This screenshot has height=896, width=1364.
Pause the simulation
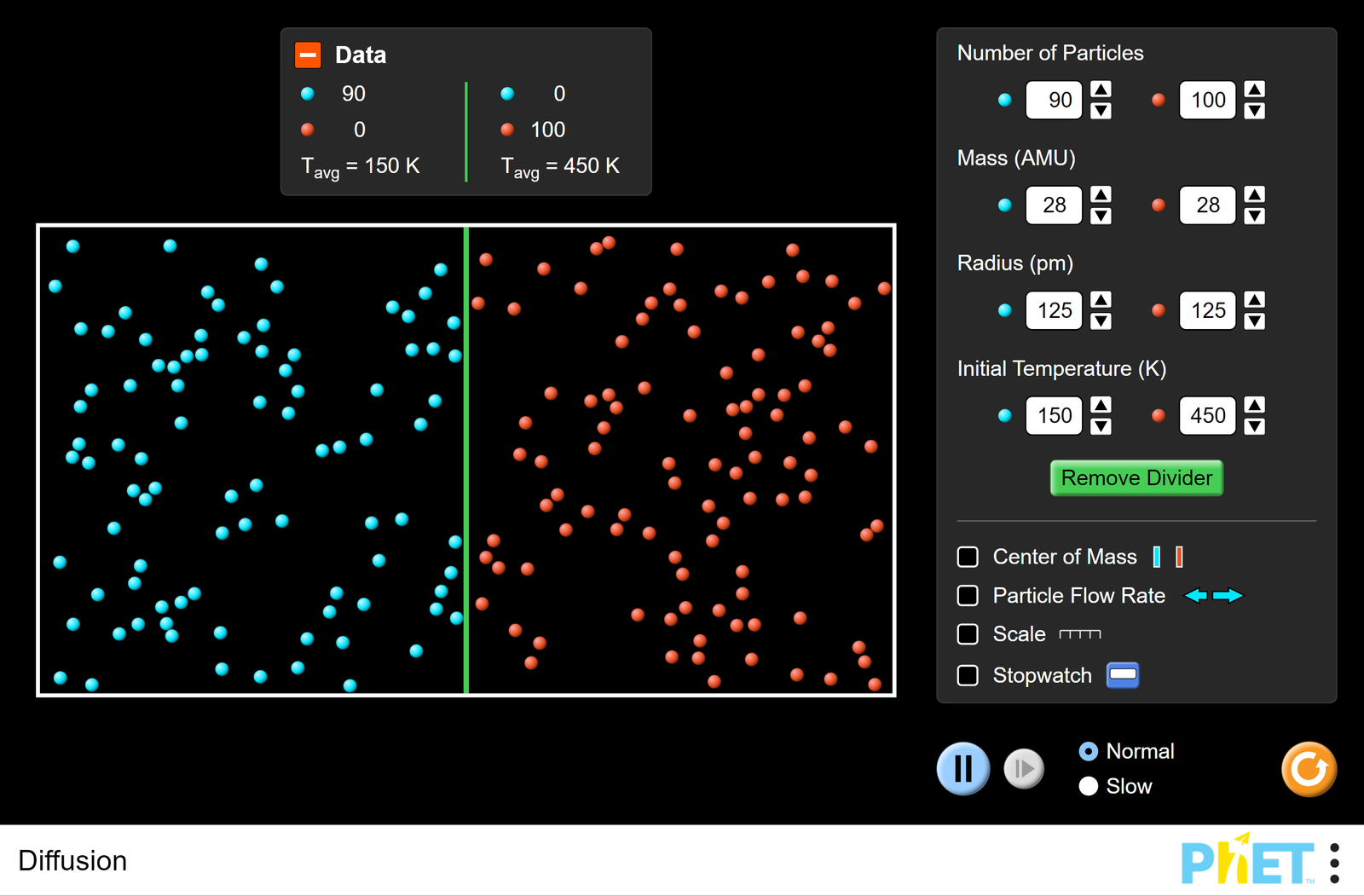pyautogui.click(x=962, y=768)
